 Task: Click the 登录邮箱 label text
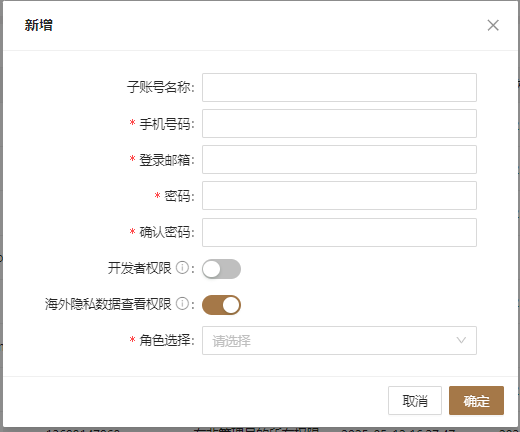point(167,160)
